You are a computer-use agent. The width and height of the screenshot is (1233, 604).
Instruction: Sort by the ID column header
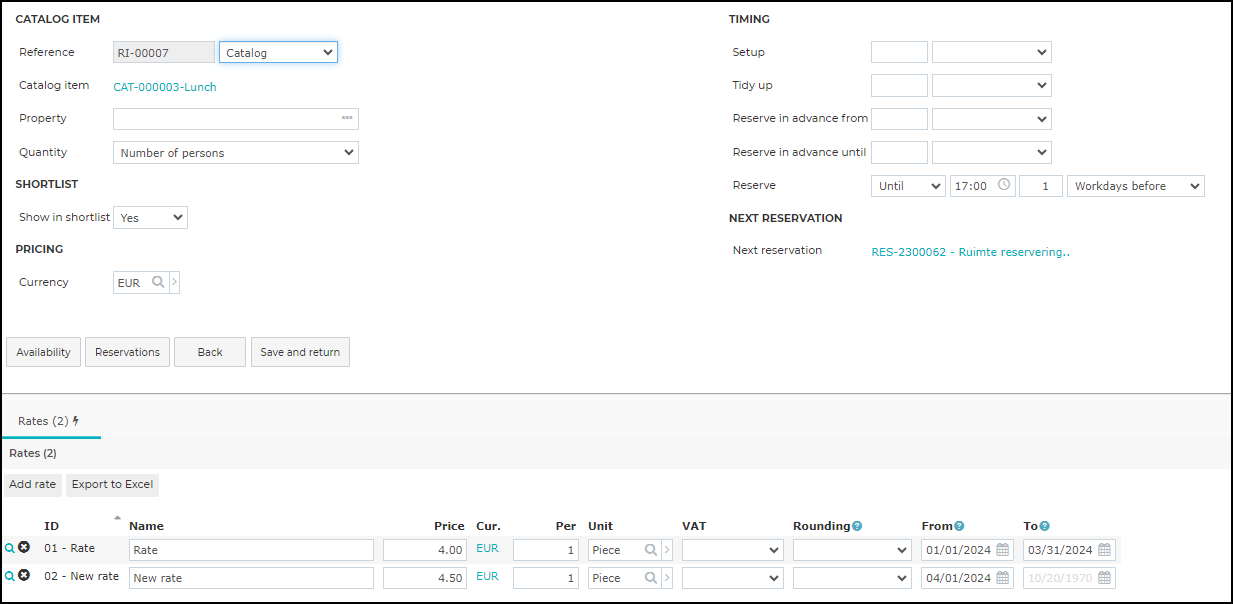[x=52, y=526]
